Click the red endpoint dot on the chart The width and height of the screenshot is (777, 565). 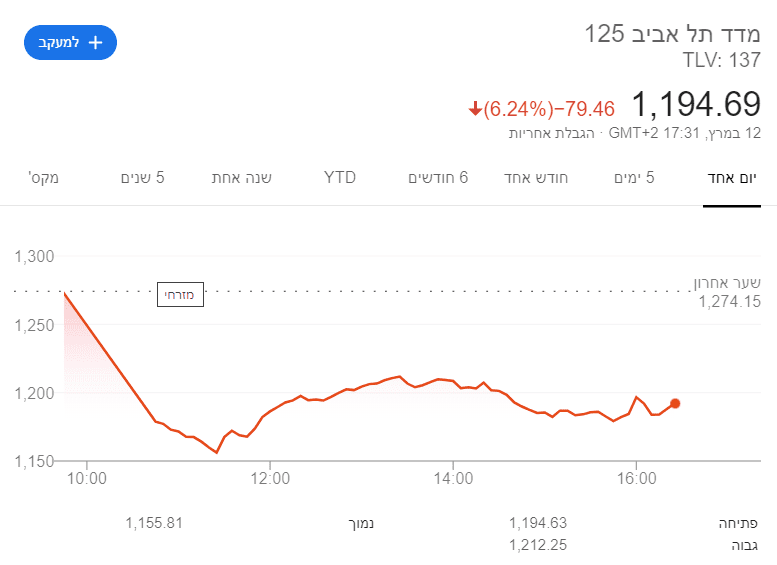click(675, 403)
